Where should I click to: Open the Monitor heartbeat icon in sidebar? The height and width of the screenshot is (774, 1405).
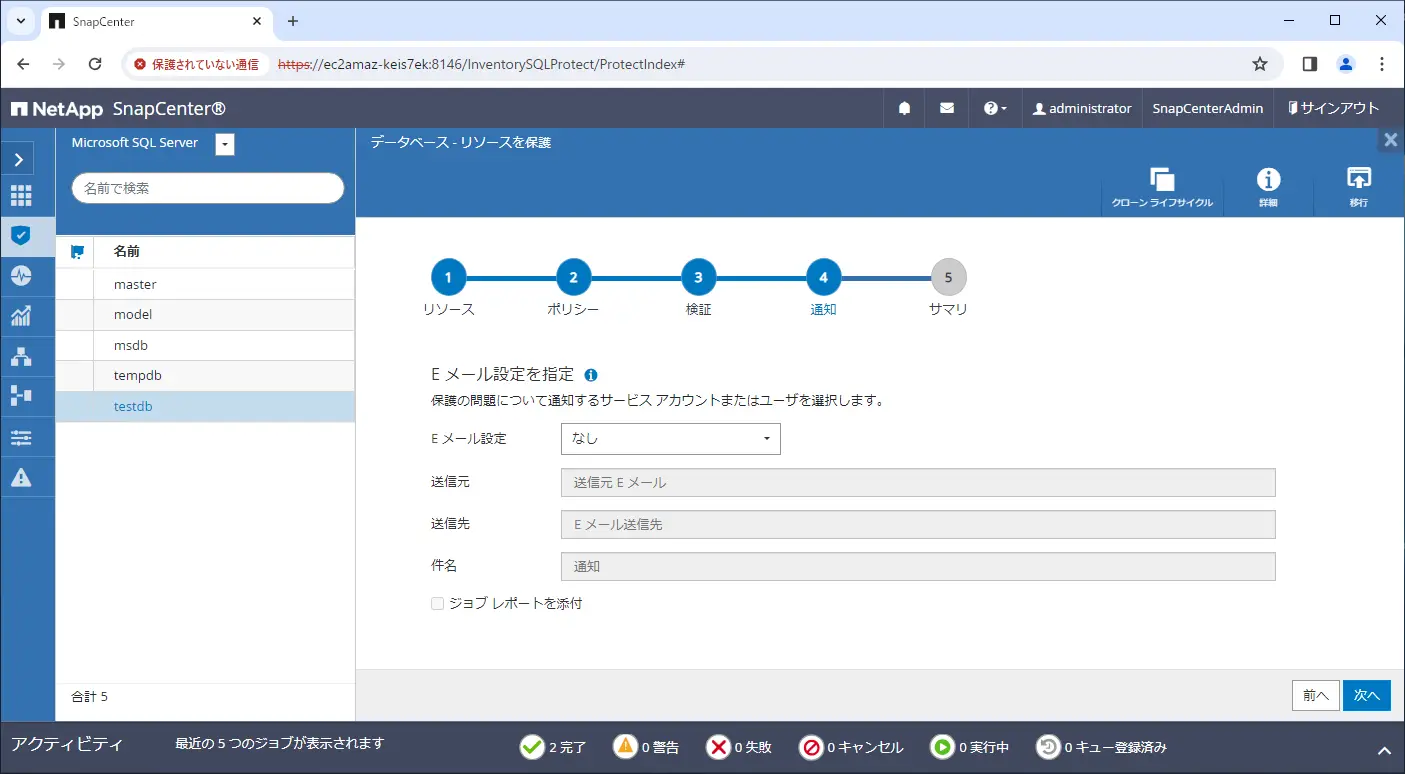[x=20, y=275]
